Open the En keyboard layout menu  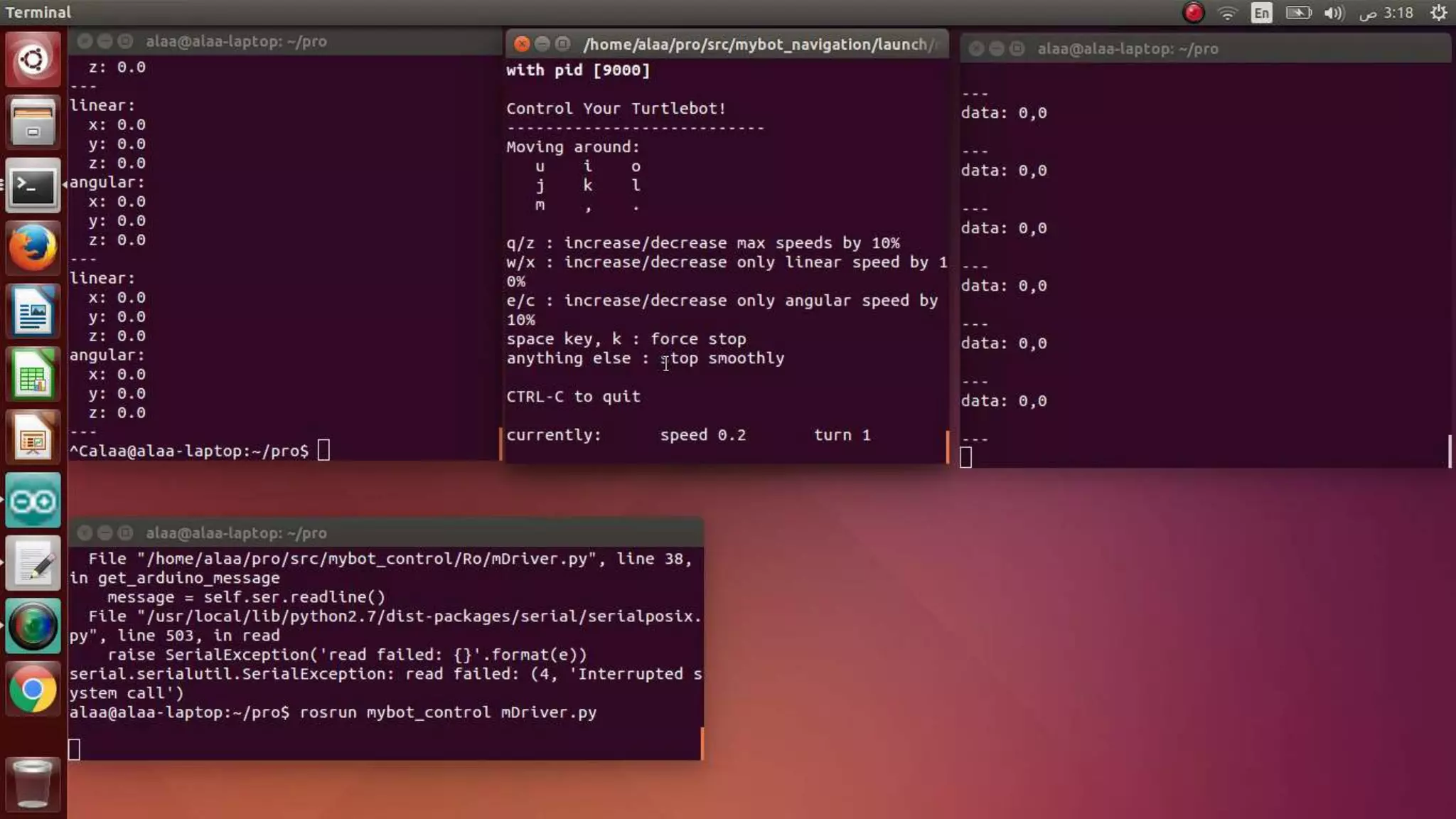(1261, 13)
